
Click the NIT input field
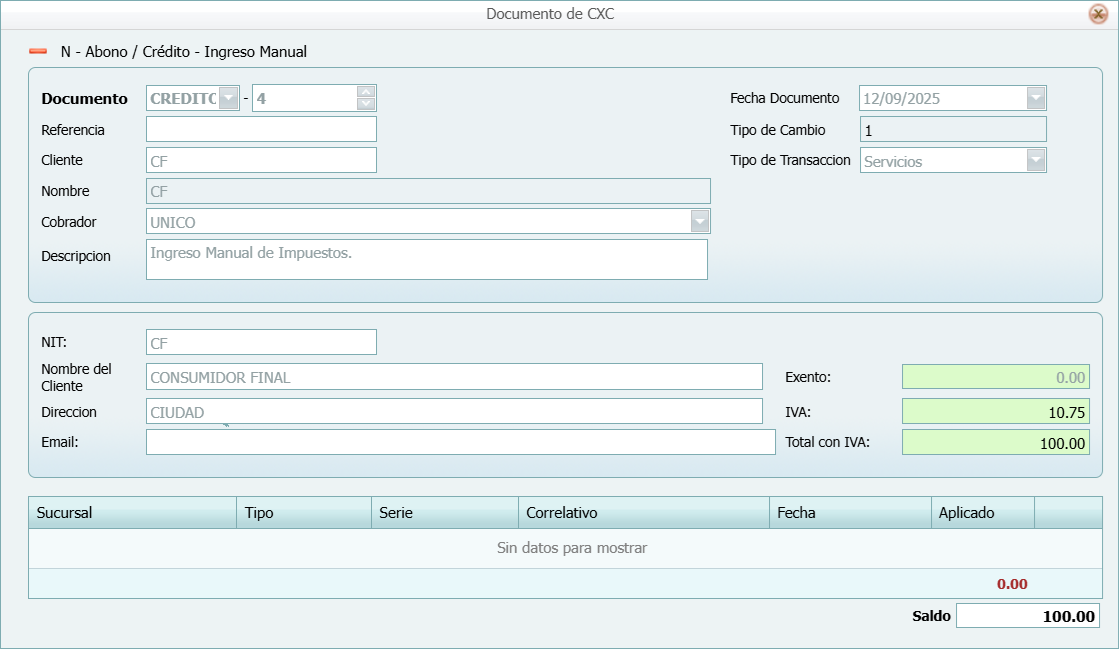pyautogui.click(x=261, y=342)
